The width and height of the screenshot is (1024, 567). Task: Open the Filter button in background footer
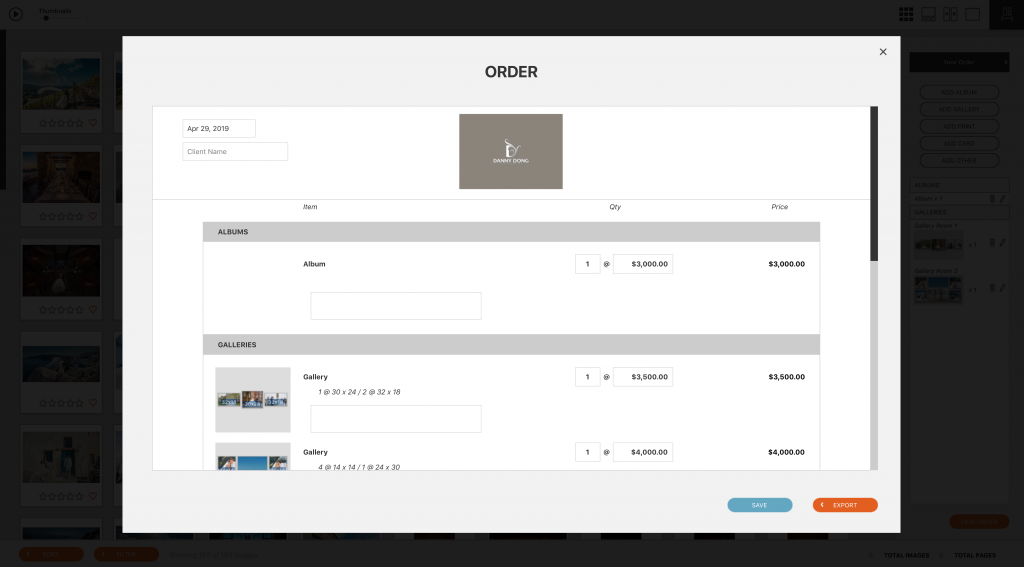[x=127, y=554]
